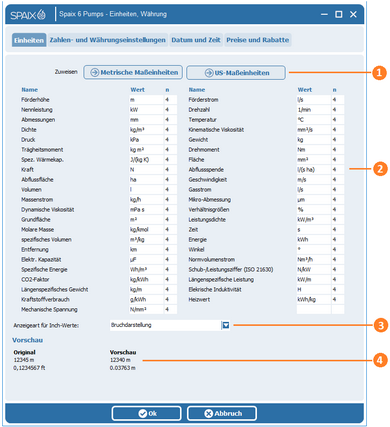Viewport: 390px width, 427px height.
Task: Click arrow icon on US-Maßeinheiten button
Action: (209, 73)
